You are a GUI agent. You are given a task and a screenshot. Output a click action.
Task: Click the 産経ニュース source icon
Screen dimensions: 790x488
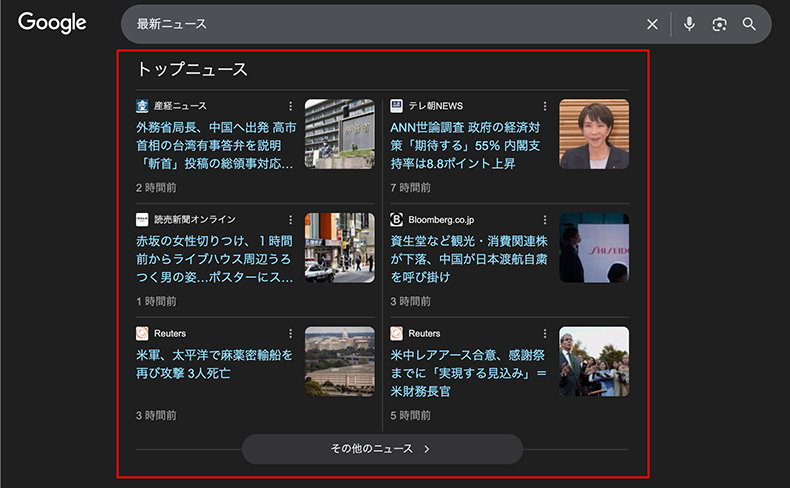point(142,106)
